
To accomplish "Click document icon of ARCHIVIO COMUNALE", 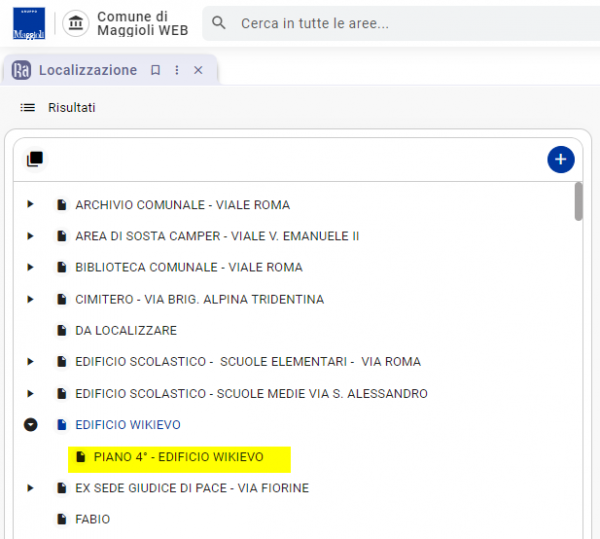I will pyautogui.click(x=62, y=205).
